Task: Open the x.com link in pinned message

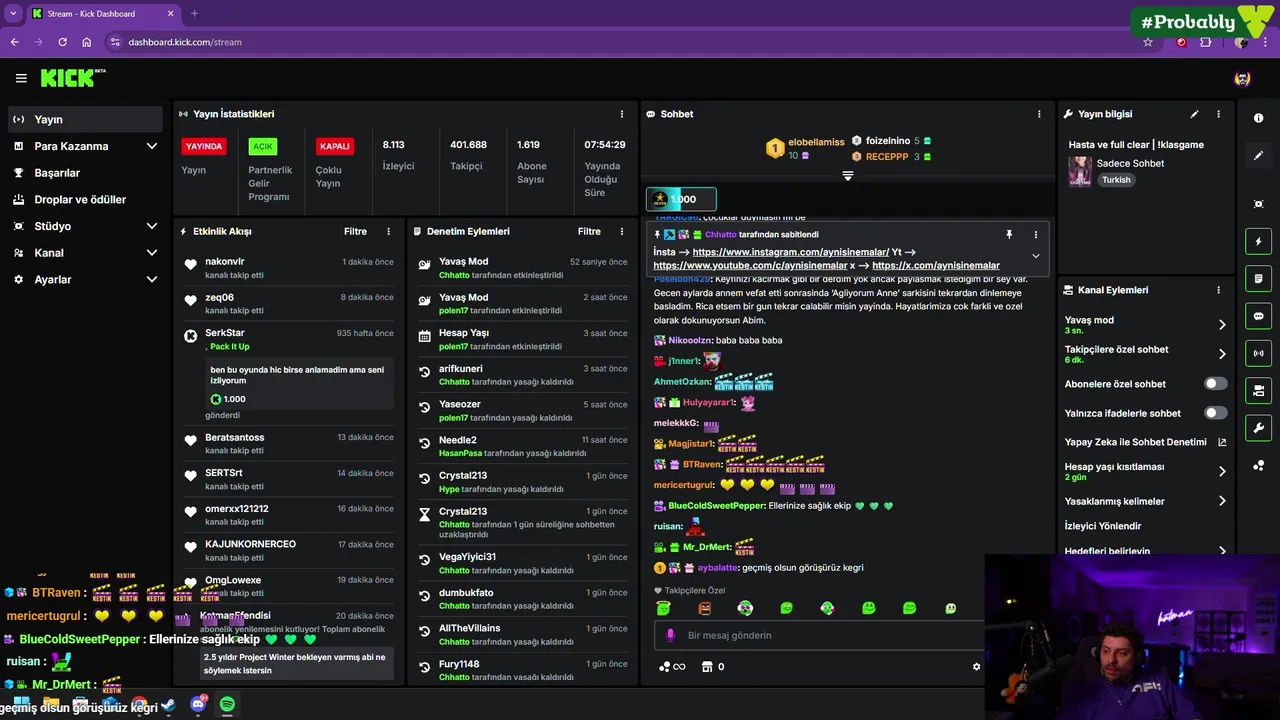Action: click(936, 265)
